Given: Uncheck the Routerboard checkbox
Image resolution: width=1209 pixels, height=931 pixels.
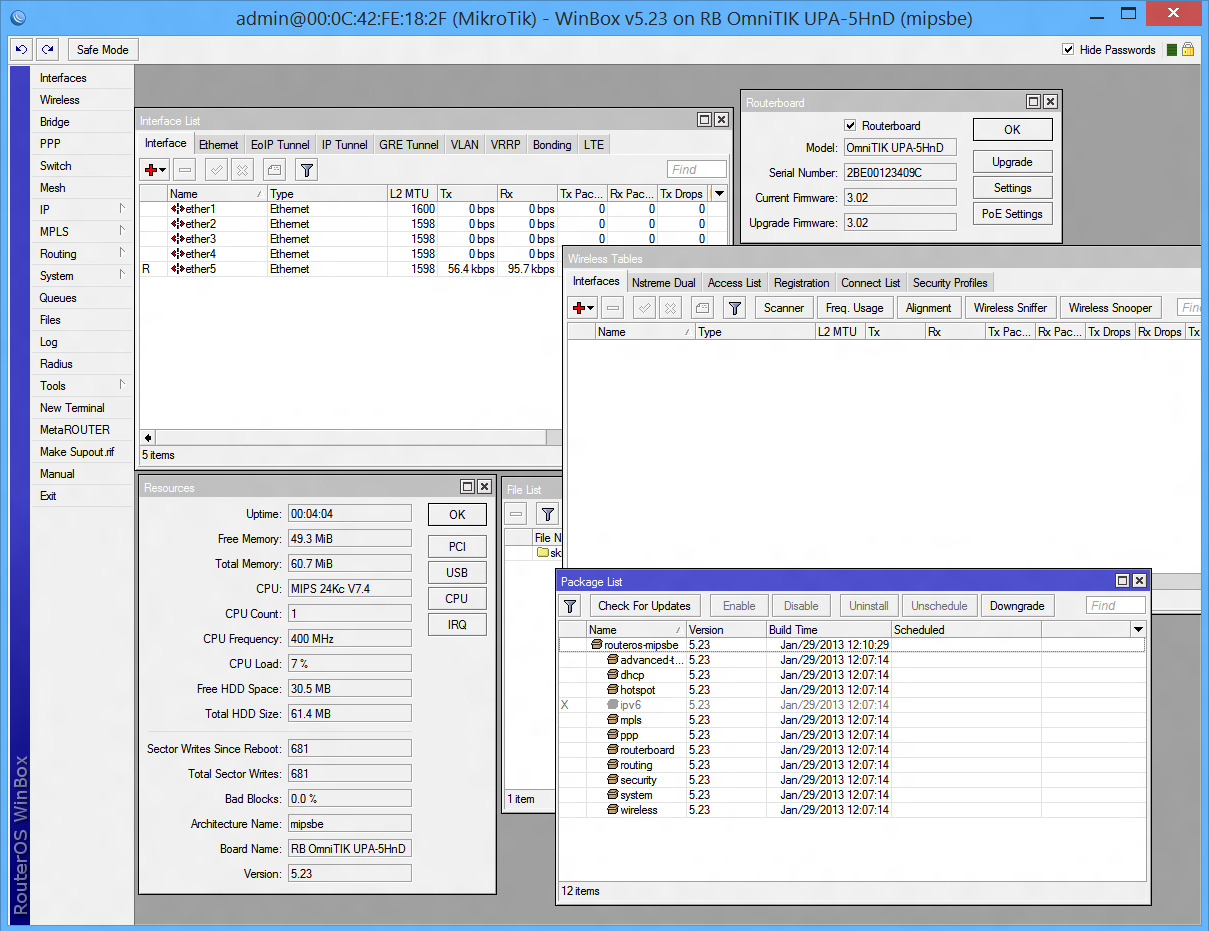Looking at the screenshot, I should point(850,126).
